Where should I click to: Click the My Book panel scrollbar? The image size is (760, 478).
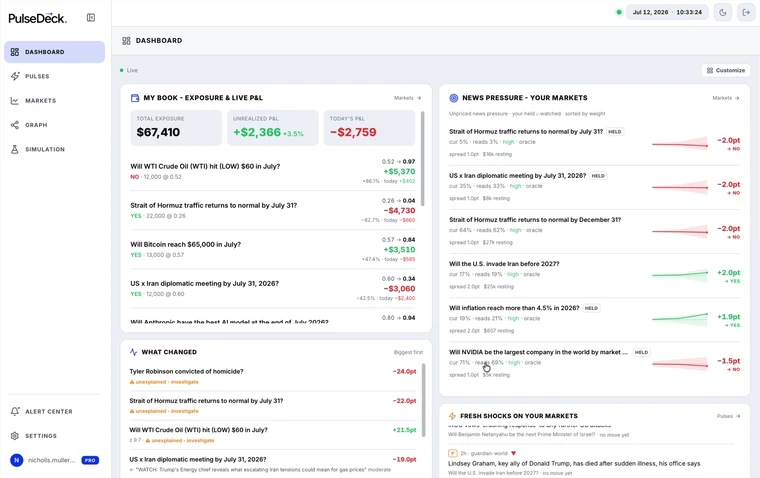423,159
